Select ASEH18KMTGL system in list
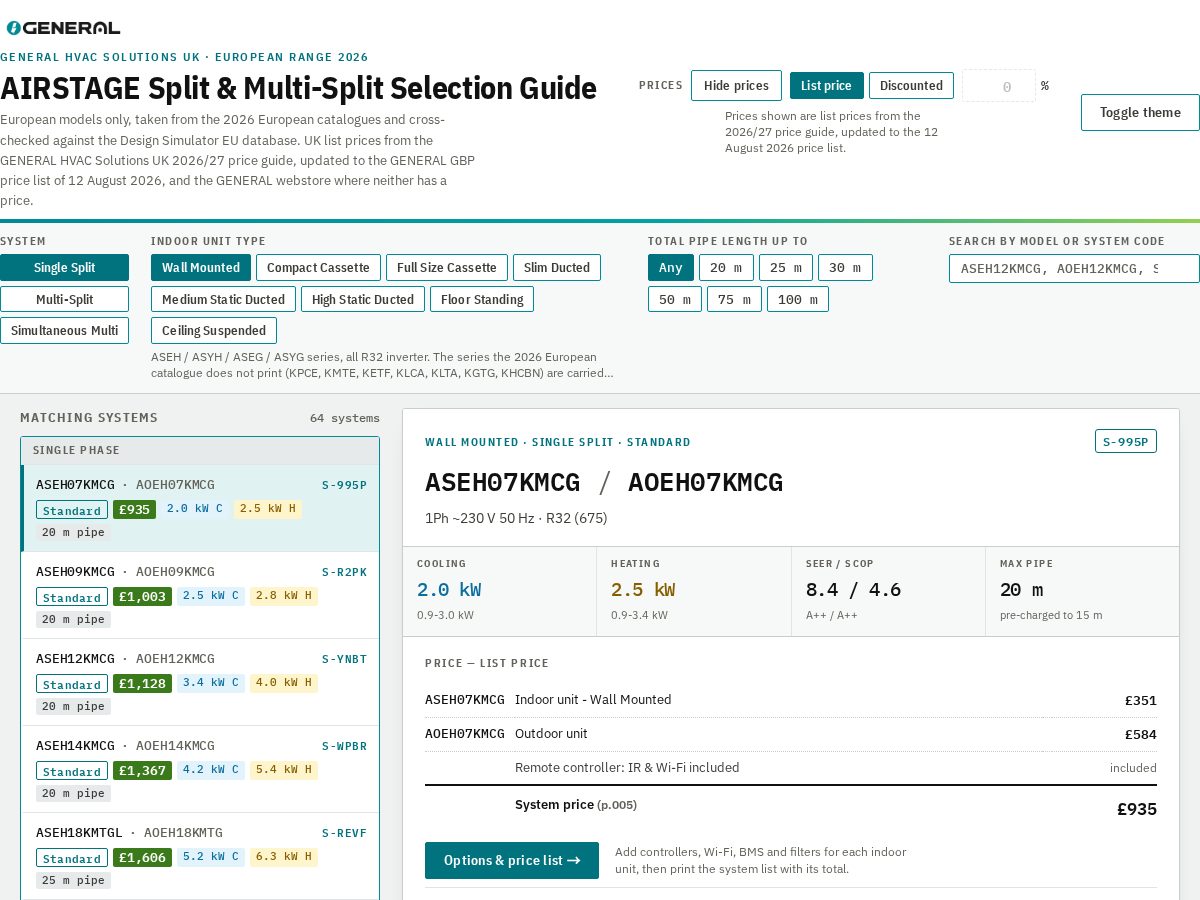 tap(200, 856)
